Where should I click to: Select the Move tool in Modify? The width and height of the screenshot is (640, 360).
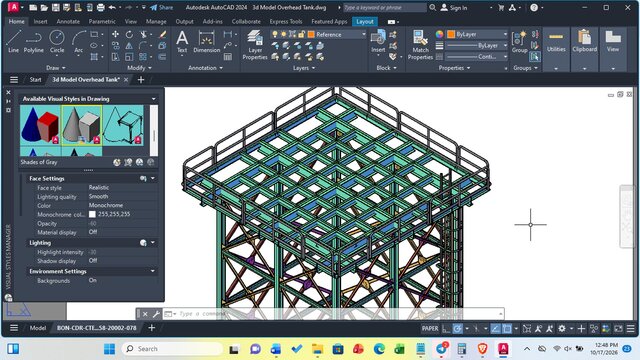[116, 34]
